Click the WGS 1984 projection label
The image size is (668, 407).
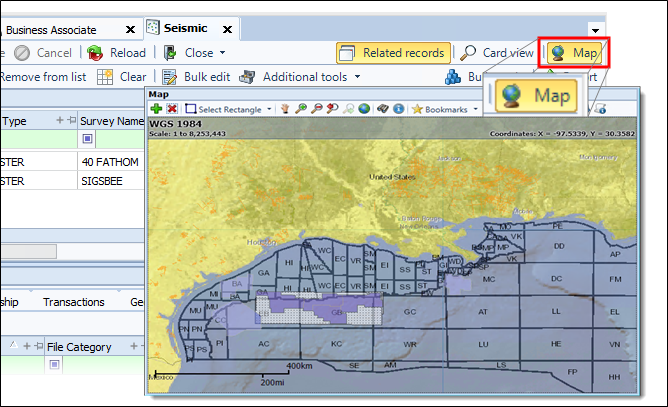coord(176,124)
